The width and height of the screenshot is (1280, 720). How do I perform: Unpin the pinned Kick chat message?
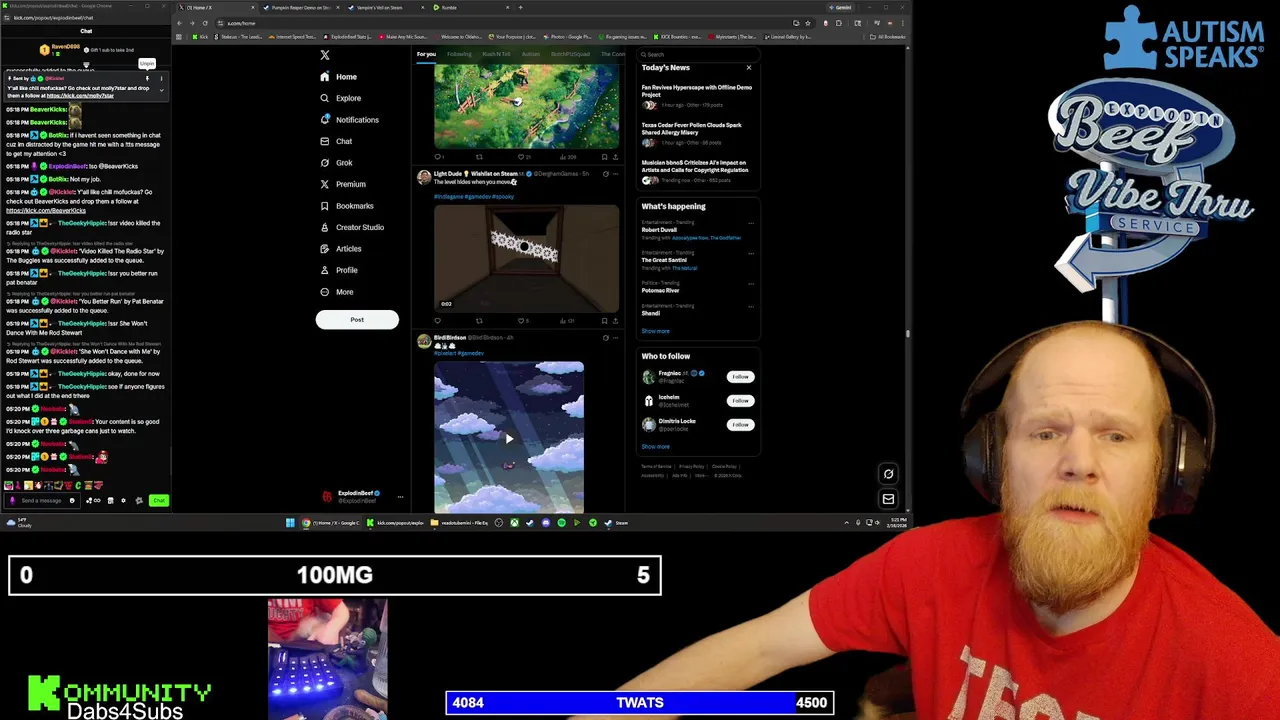pos(147,77)
